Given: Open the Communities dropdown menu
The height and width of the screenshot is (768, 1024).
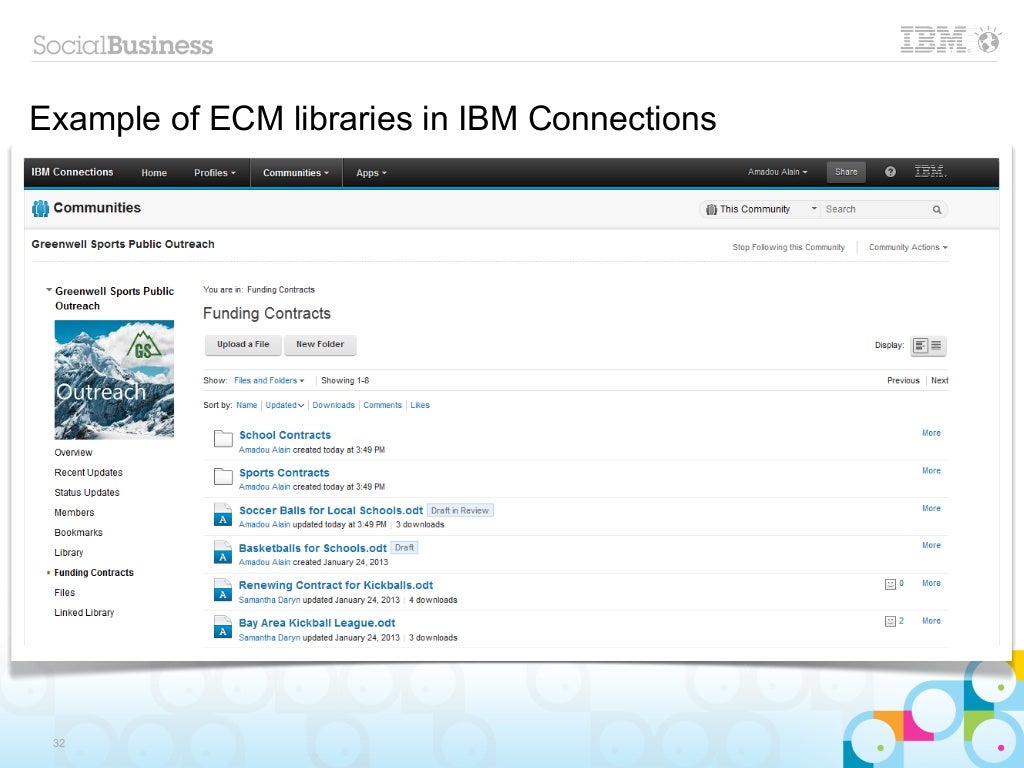Looking at the screenshot, I should (x=296, y=173).
